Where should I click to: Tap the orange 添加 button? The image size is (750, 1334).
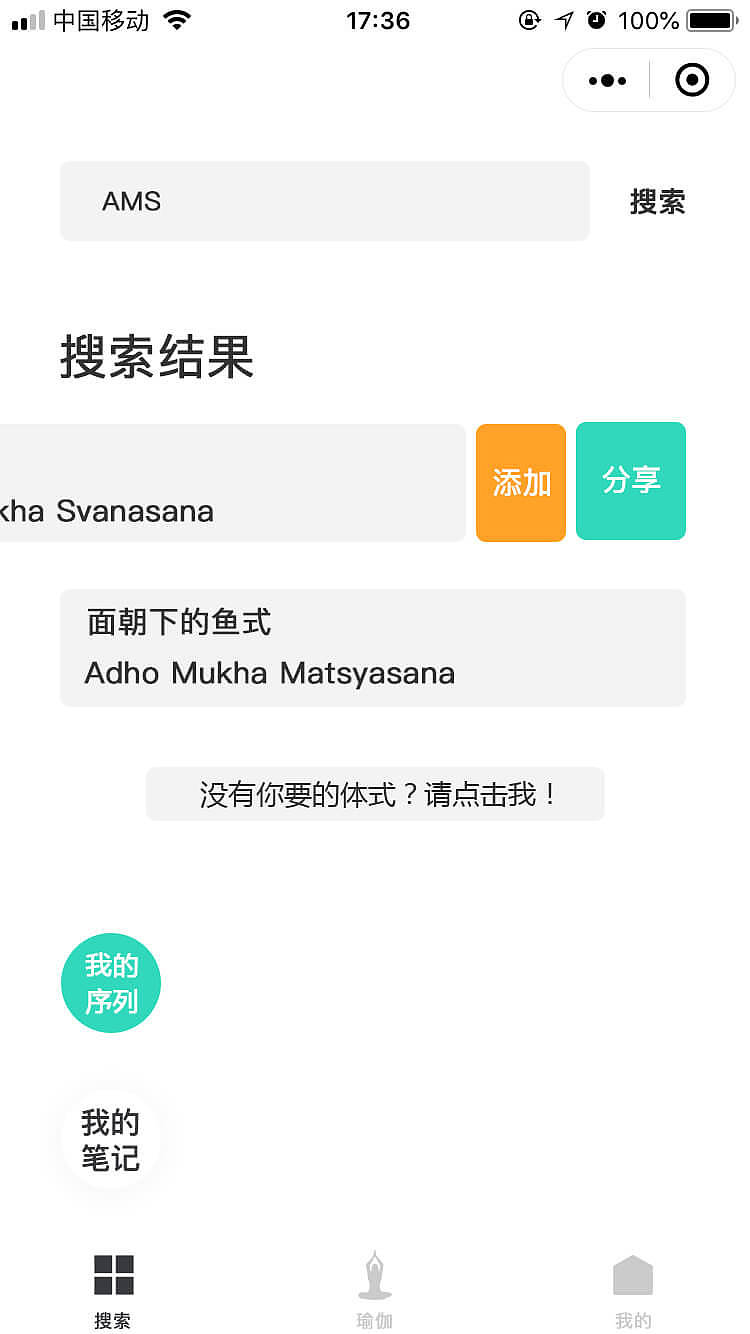[x=520, y=481]
